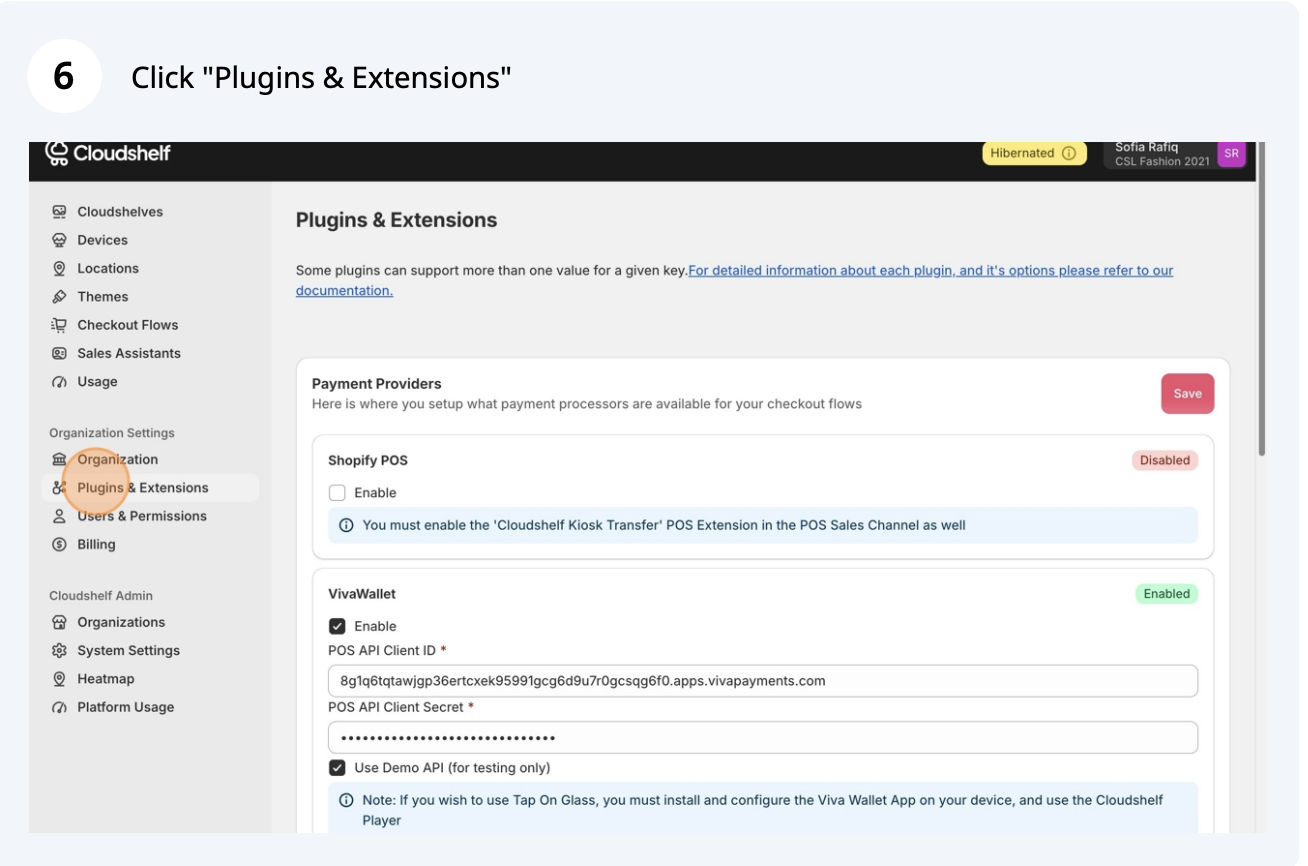Screen dimensions: 1308x866
Task: Open the Sofia Rafiq account menu
Action: tap(1175, 154)
